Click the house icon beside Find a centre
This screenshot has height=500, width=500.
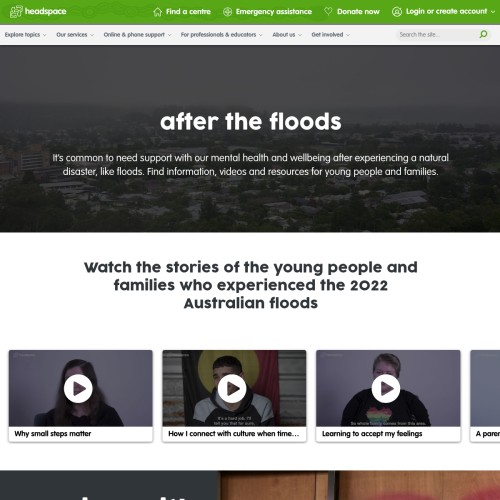coord(158,12)
